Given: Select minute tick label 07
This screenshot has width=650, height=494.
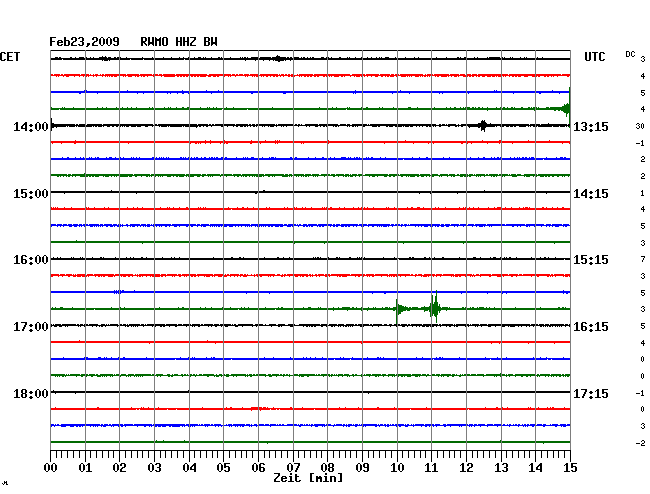Looking at the screenshot, I should 293,468.
